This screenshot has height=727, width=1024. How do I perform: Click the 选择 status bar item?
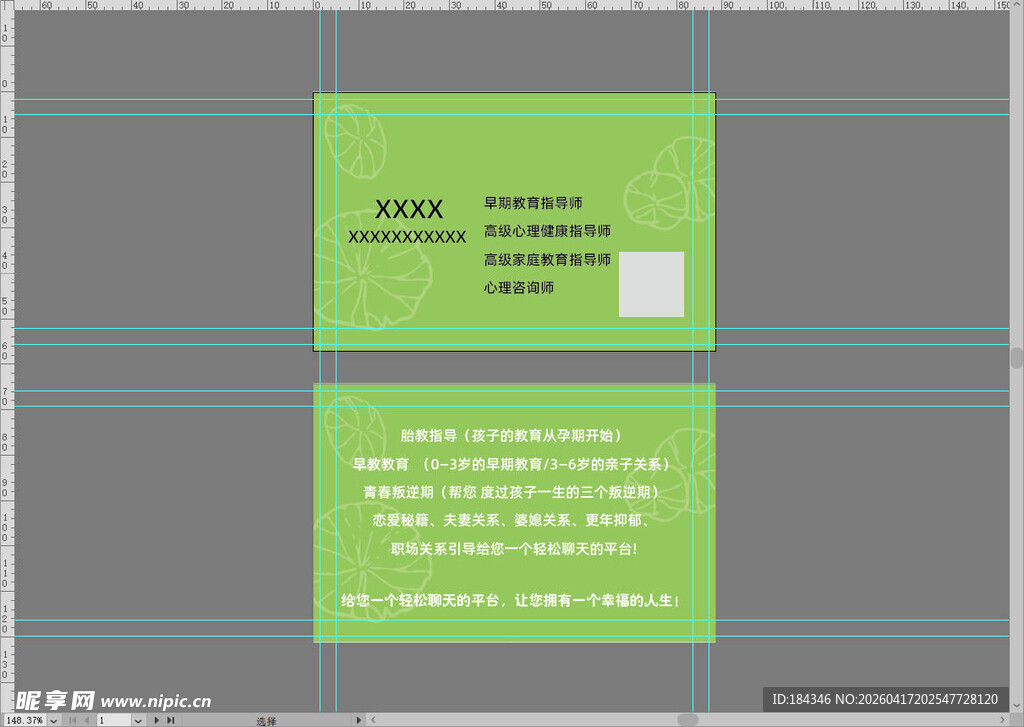coord(266,719)
